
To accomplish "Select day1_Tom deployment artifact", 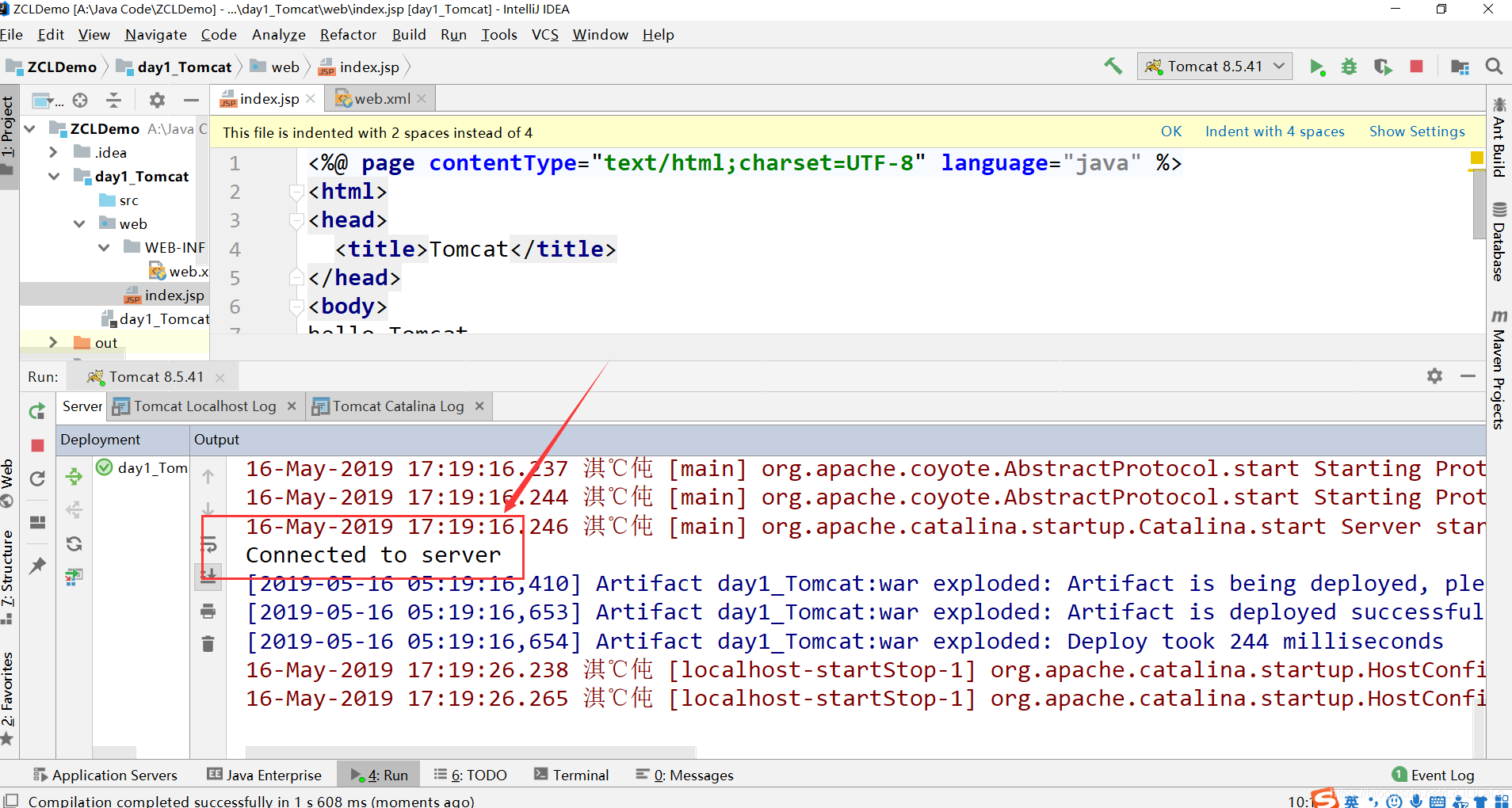I will point(142,467).
